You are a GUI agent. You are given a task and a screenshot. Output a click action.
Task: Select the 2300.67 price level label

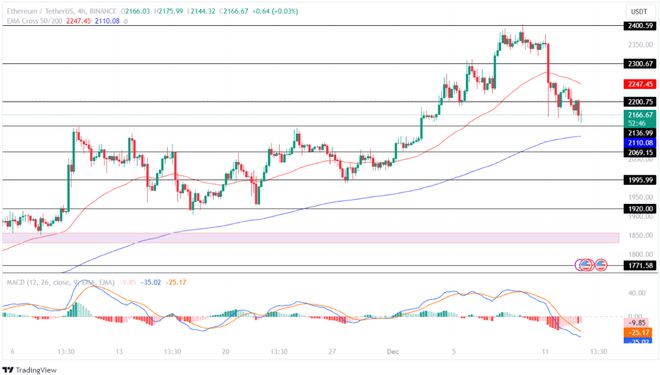pos(639,64)
